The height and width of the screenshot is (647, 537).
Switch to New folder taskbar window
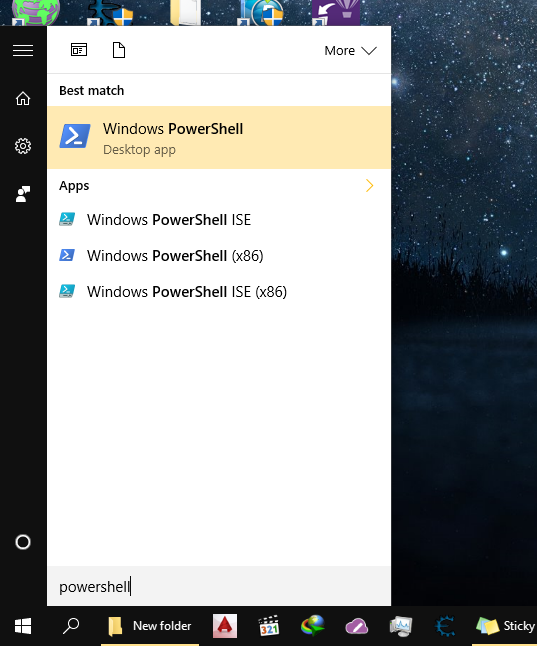[x=150, y=626]
